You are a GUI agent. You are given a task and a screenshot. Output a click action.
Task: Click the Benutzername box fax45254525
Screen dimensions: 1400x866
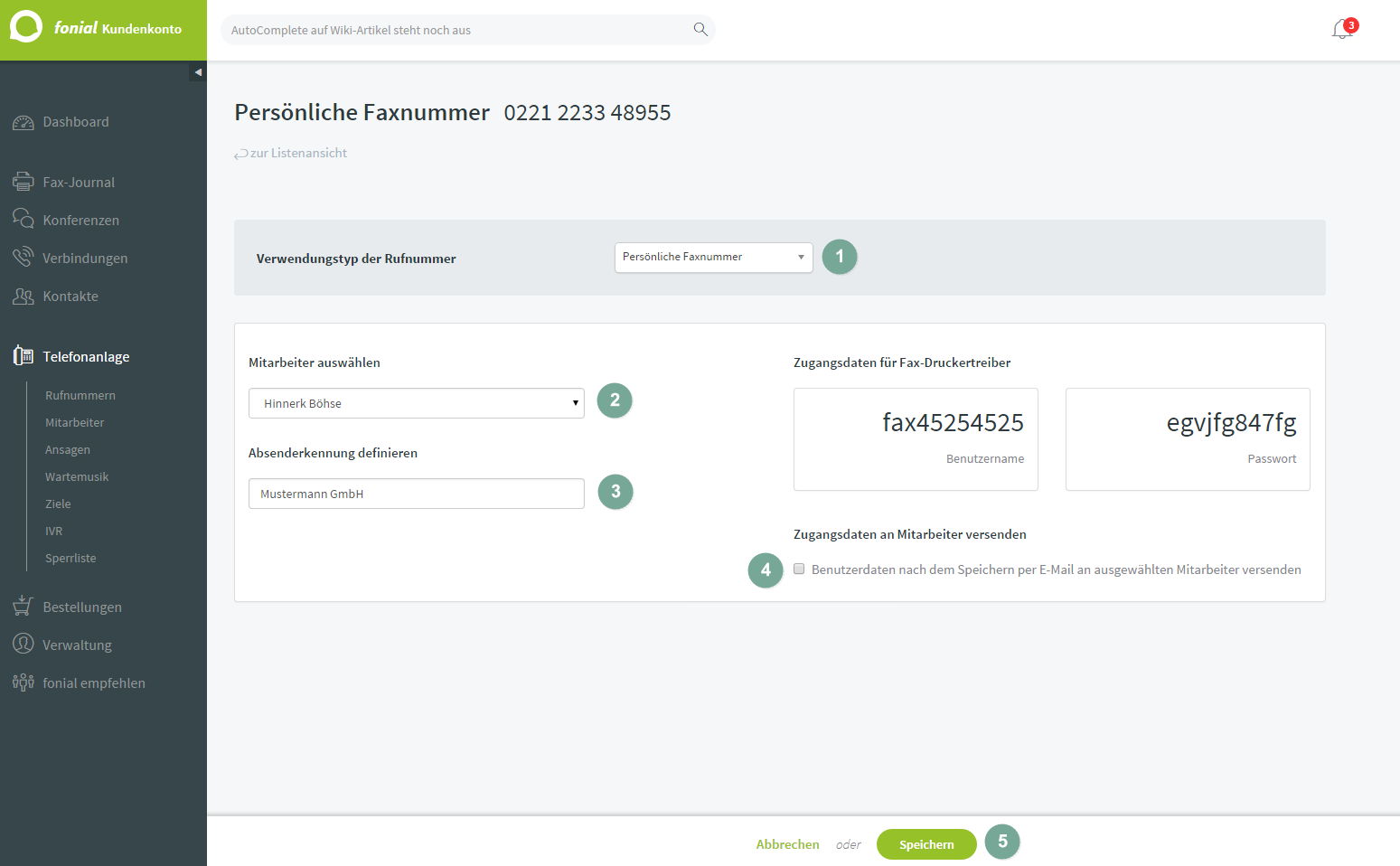[x=916, y=439]
